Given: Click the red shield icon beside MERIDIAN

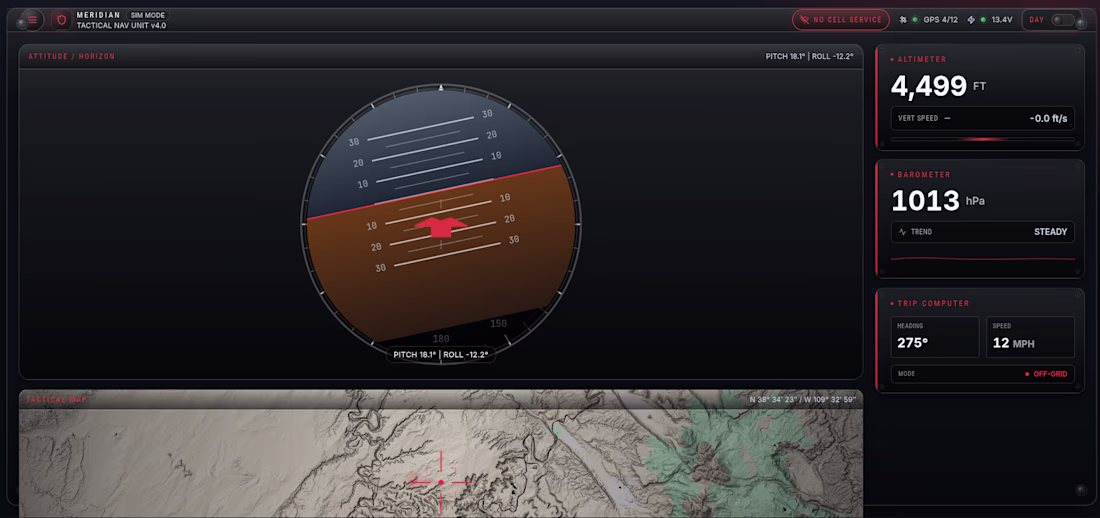Looking at the screenshot, I should pyautogui.click(x=62, y=20).
